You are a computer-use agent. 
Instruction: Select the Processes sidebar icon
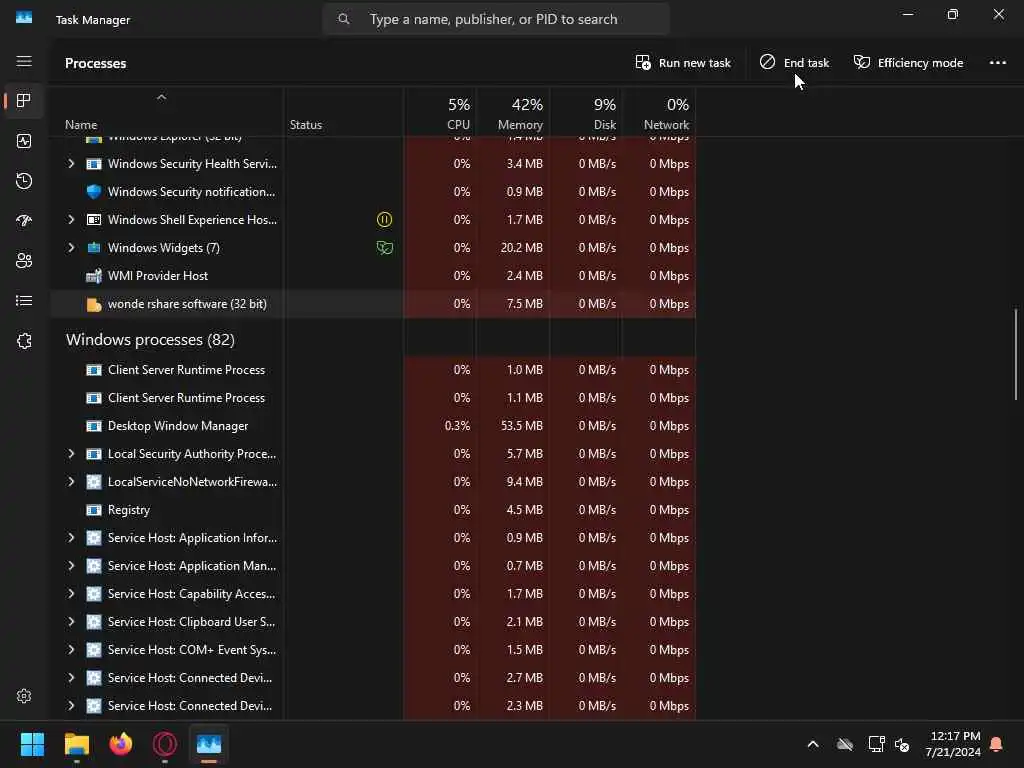pos(24,101)
